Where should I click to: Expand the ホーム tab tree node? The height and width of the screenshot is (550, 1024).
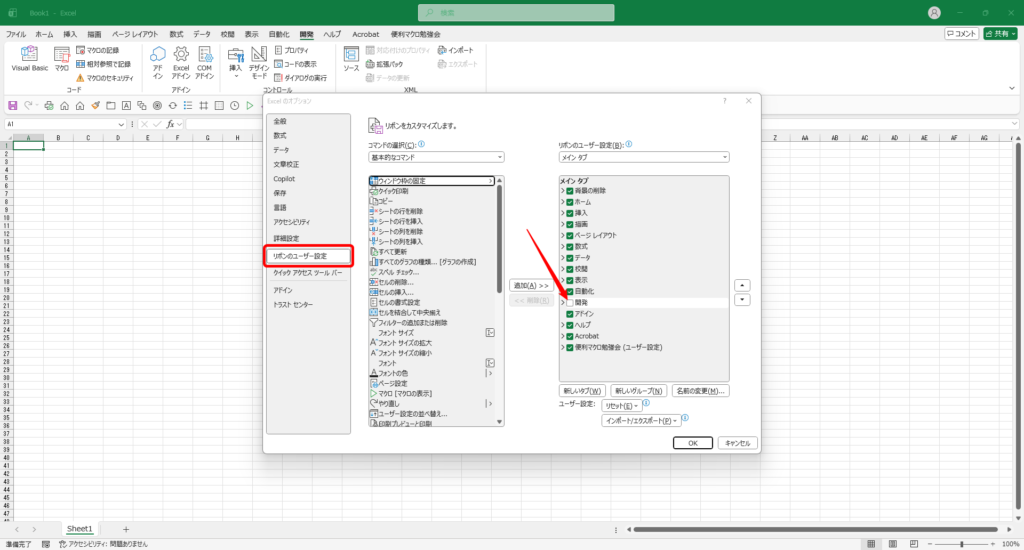click(x=562, y=201)
